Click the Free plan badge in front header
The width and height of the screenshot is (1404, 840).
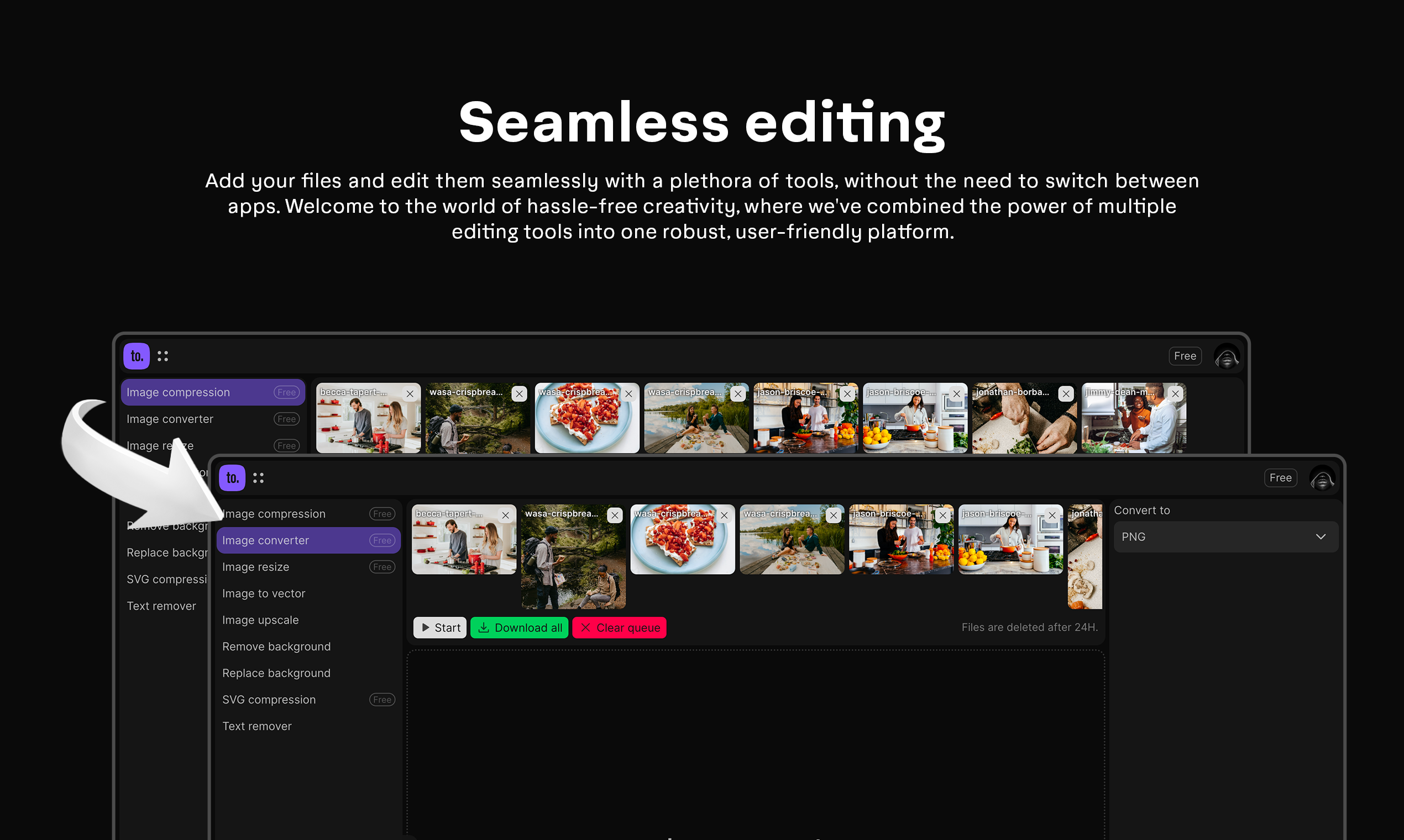click(x=1280, y=477)
